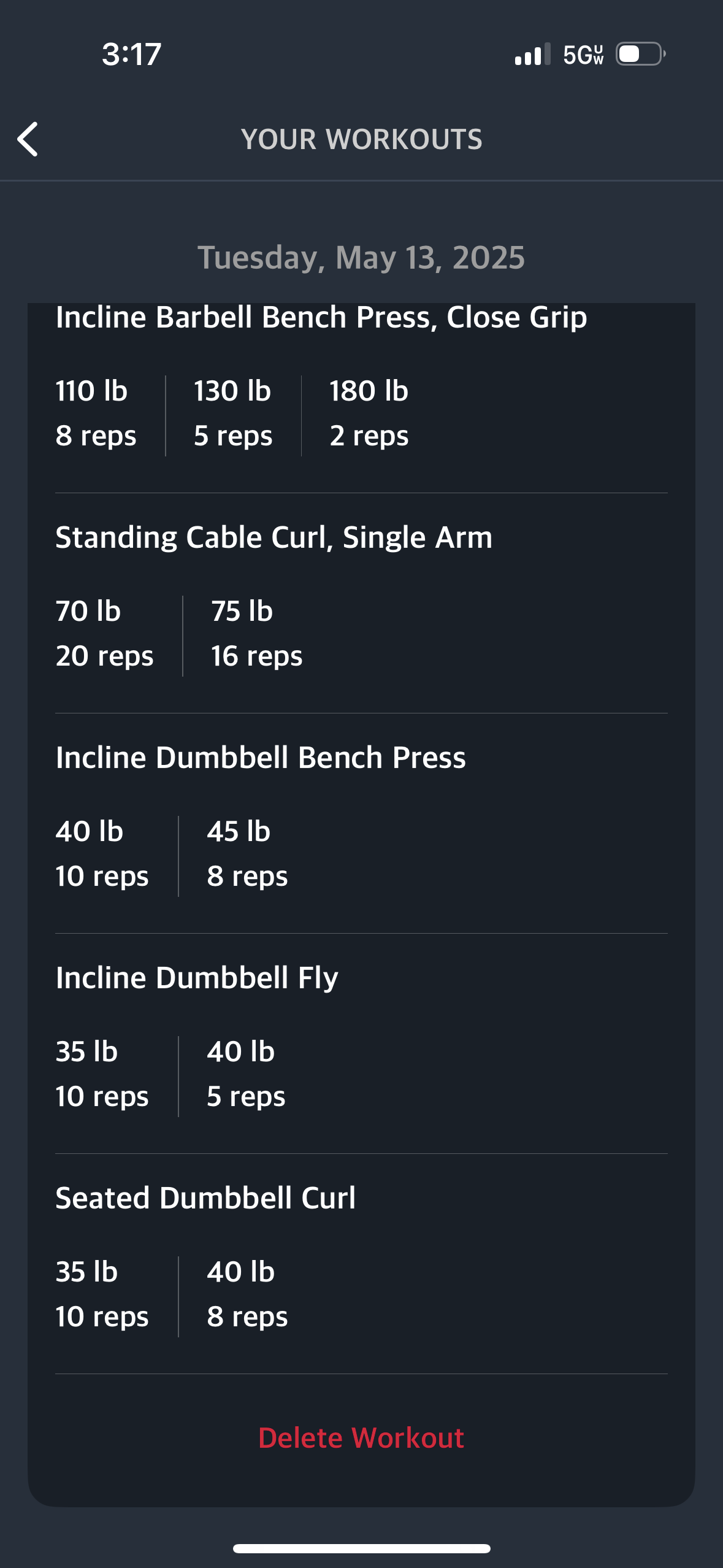
Task: Tap the Tuesday, May 13, 2025 date
Action: (x=361, y=257)
